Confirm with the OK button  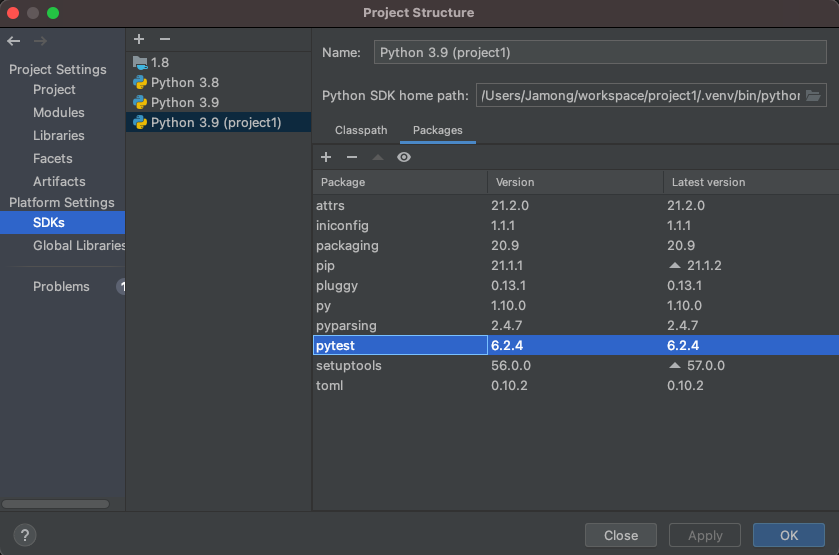[x=789, y=535]
